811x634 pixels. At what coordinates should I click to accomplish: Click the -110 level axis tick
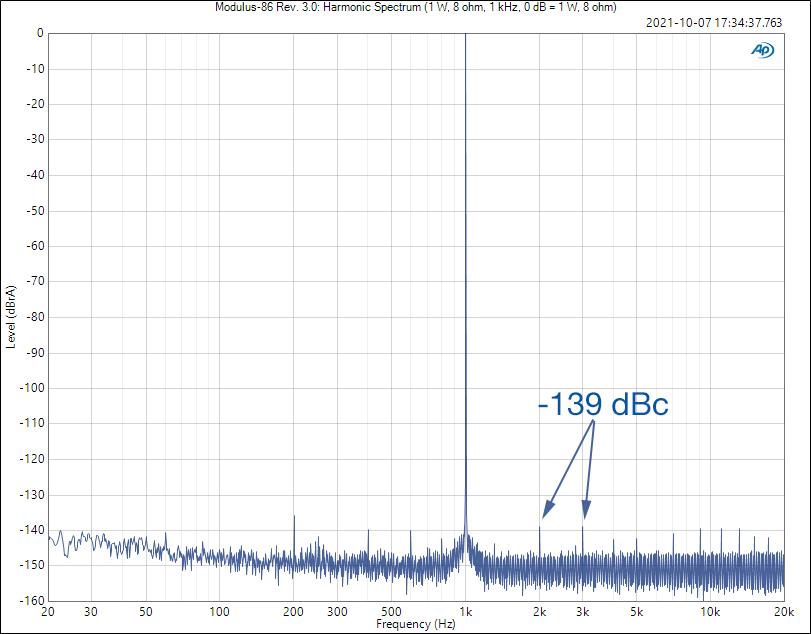[32, 423]
